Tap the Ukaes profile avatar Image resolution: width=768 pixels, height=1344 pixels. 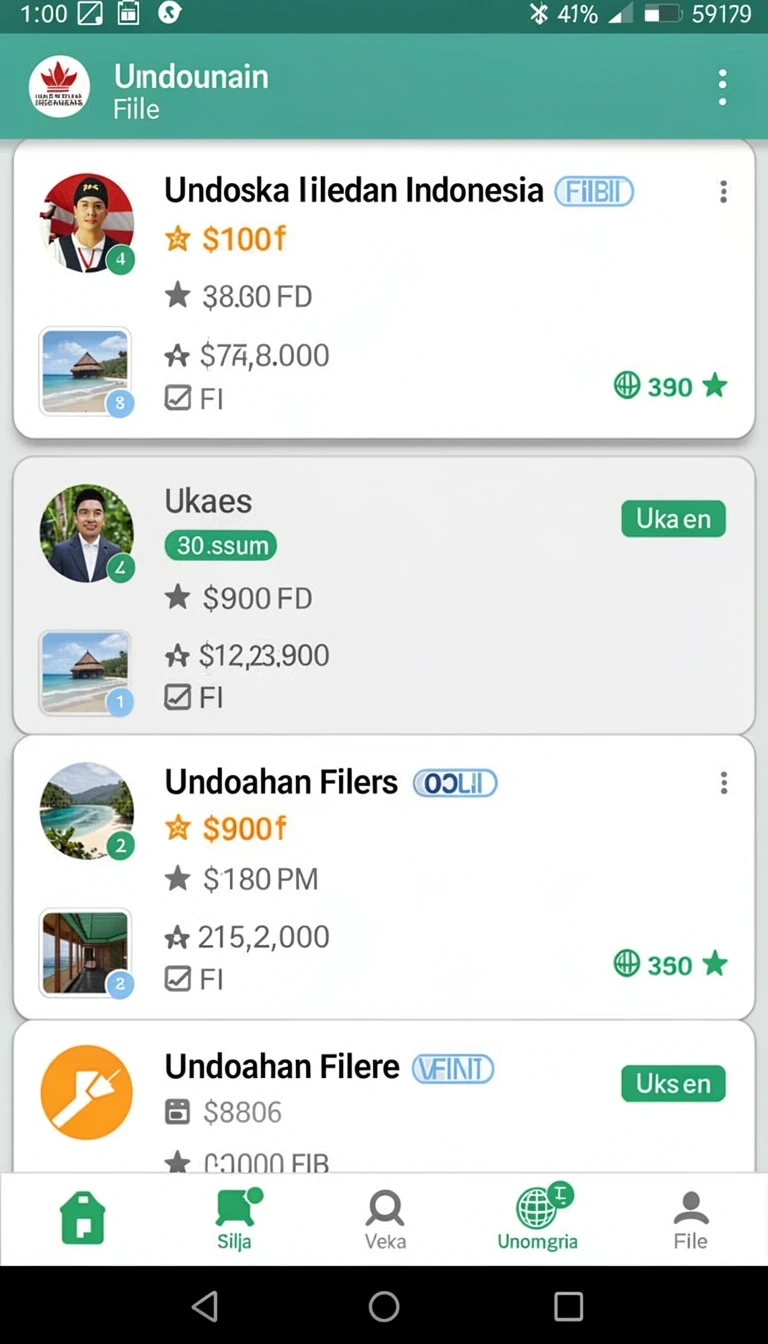click(x=87, y=533)
